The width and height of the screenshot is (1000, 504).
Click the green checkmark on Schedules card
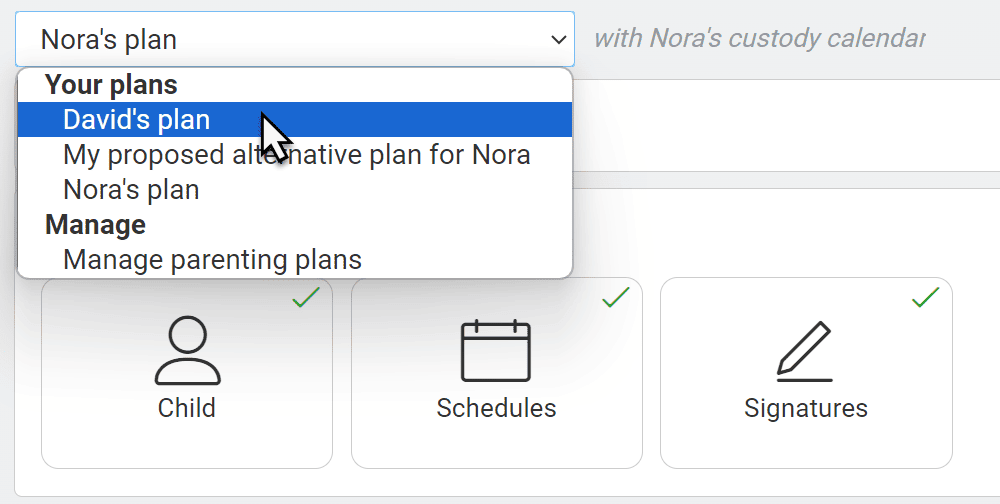616,297
